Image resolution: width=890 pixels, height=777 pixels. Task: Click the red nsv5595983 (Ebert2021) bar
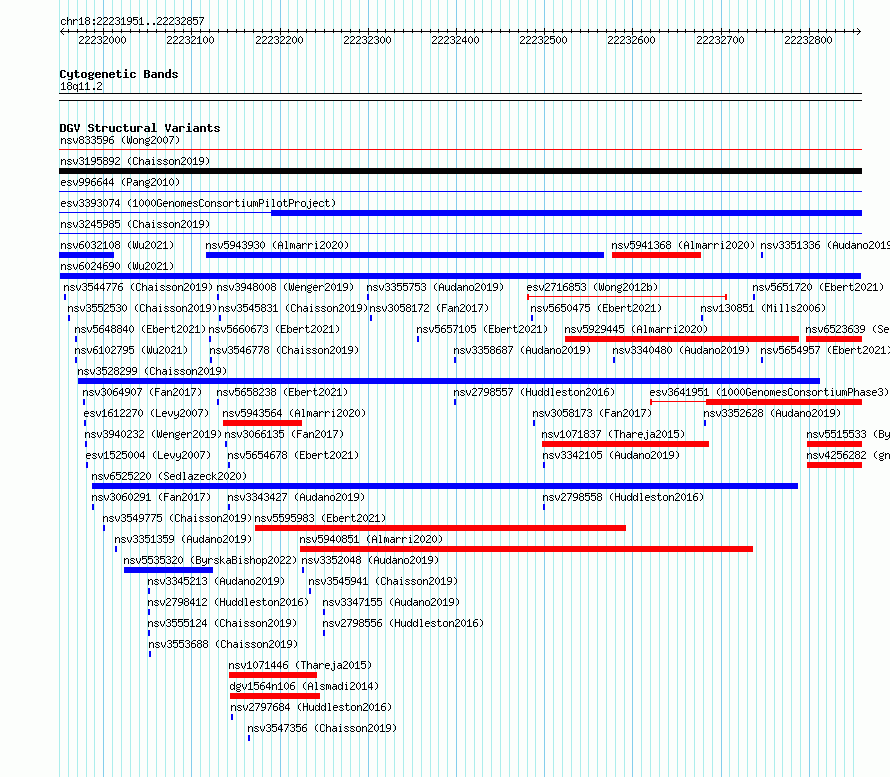pyautogui.click(x=440, y=528)
